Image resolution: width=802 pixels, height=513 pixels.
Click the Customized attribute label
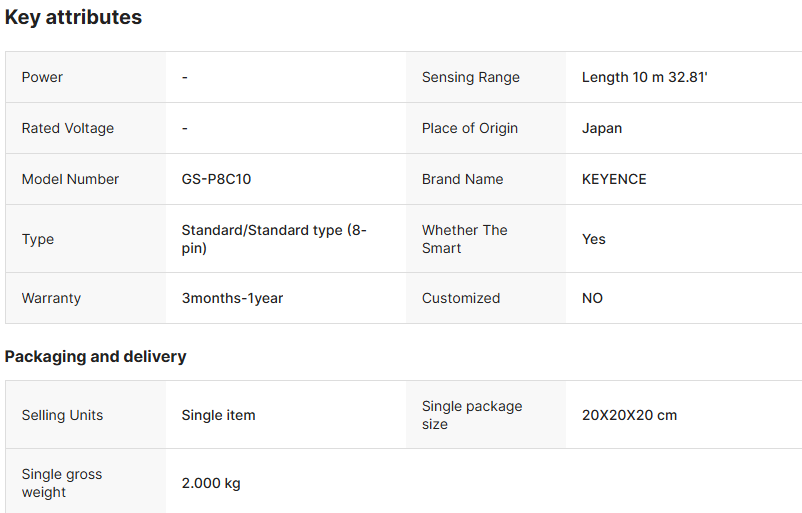460,298
